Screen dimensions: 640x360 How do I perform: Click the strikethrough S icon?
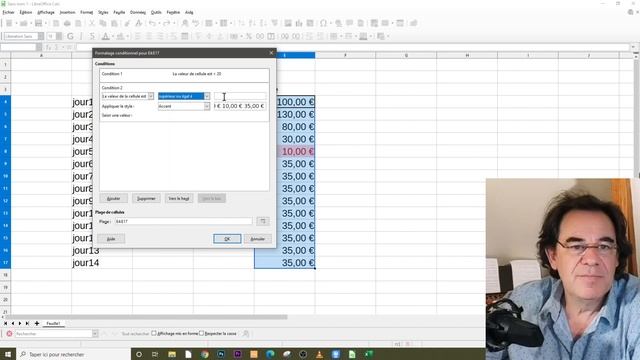92,36
